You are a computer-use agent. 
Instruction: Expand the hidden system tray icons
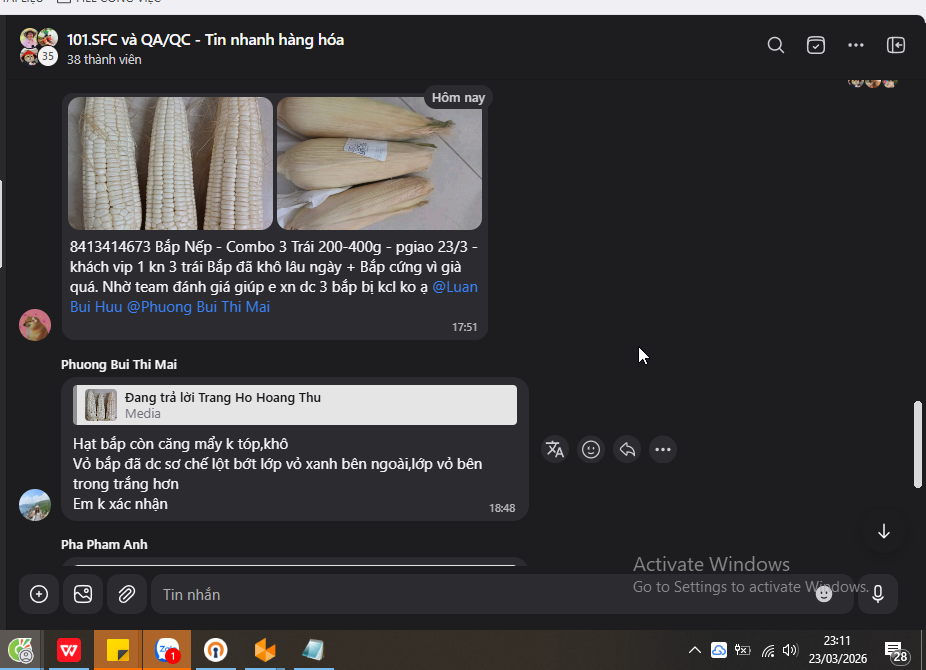(694, 651)
